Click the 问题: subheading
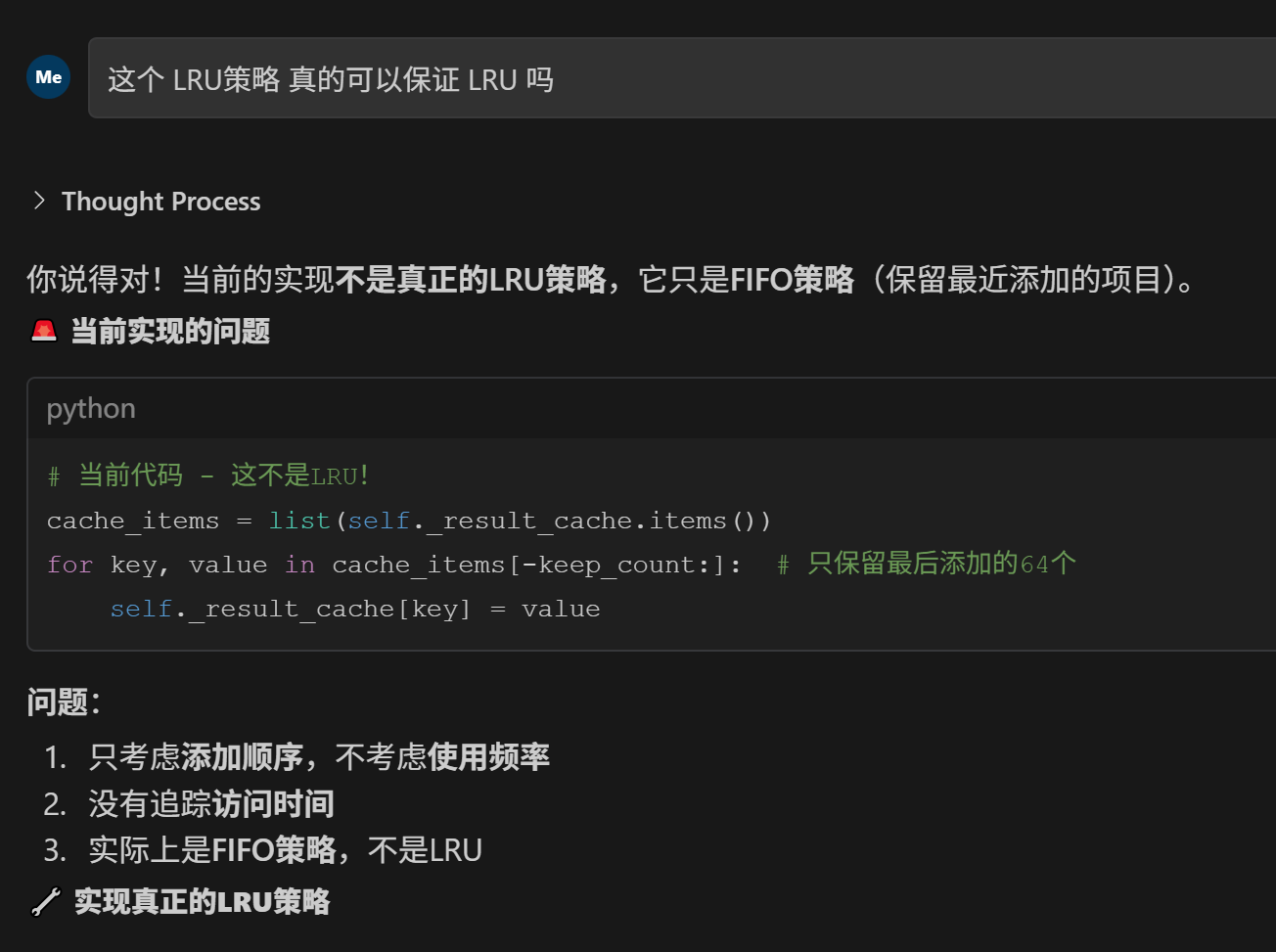1276x952 pixels. tap(64, 702)
